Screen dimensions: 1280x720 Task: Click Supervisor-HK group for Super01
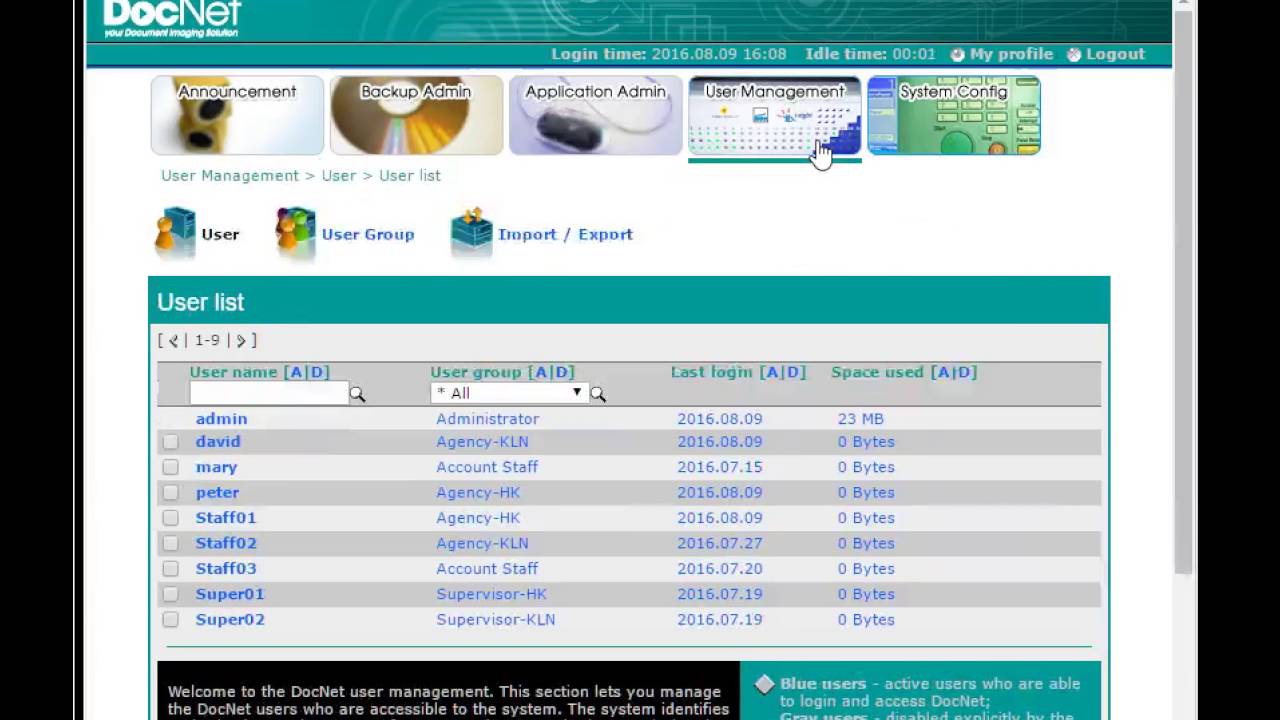pos(491,594)
